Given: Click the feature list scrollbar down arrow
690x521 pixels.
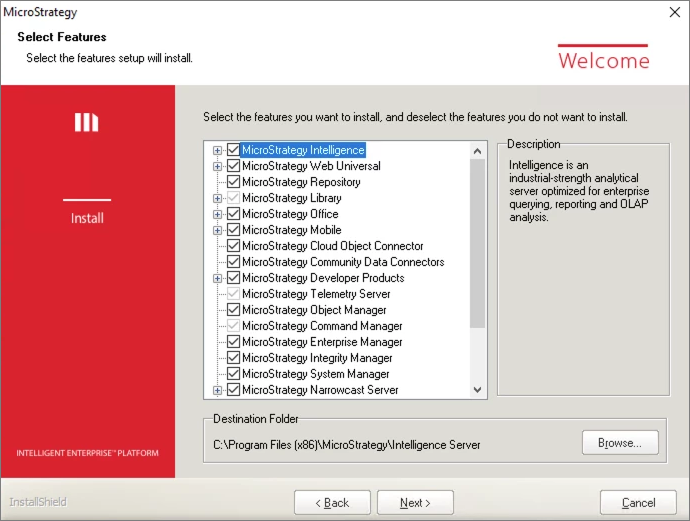Looking at the screenshot, I should tap(478, 391).
